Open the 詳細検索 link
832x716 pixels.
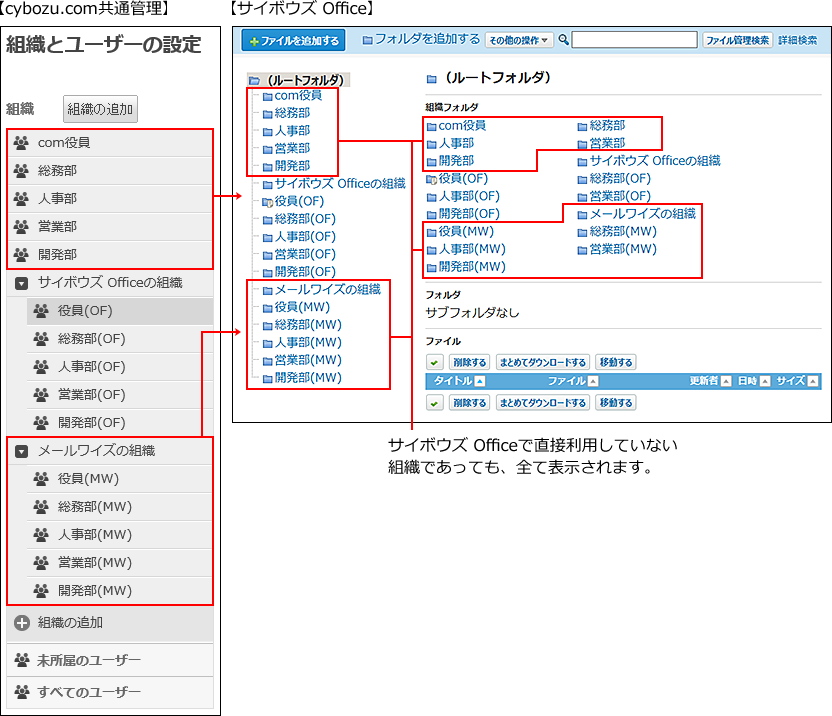tap(798, 40)
